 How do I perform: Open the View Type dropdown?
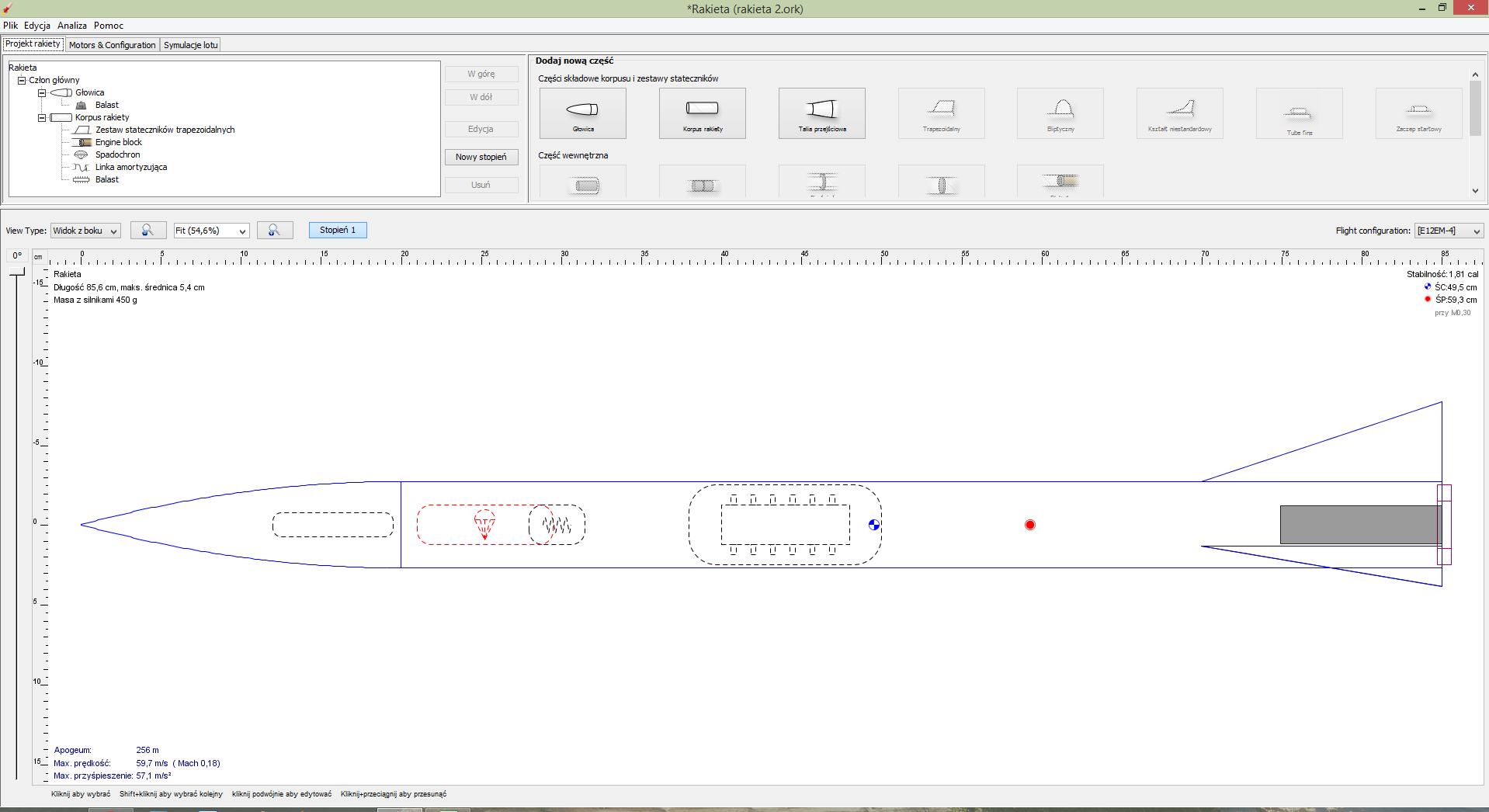[x=85, y=231]
